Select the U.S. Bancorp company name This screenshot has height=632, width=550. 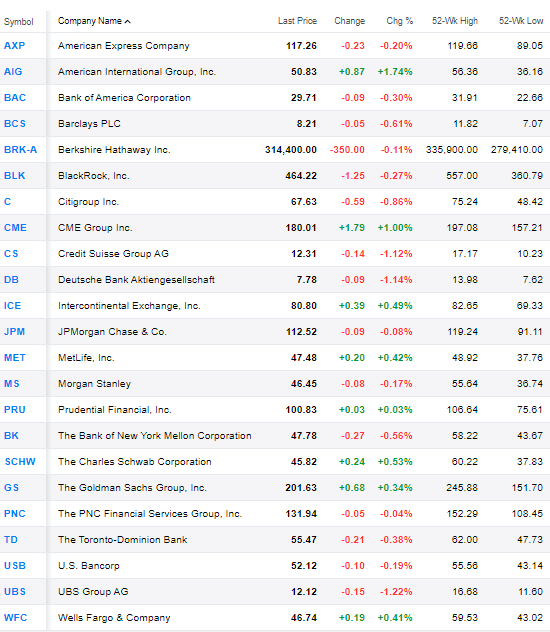pyautogui.click(x=89, y=565)
